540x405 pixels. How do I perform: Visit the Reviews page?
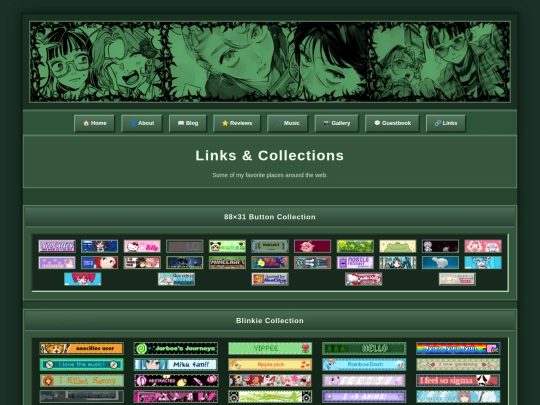coord(237,123)
